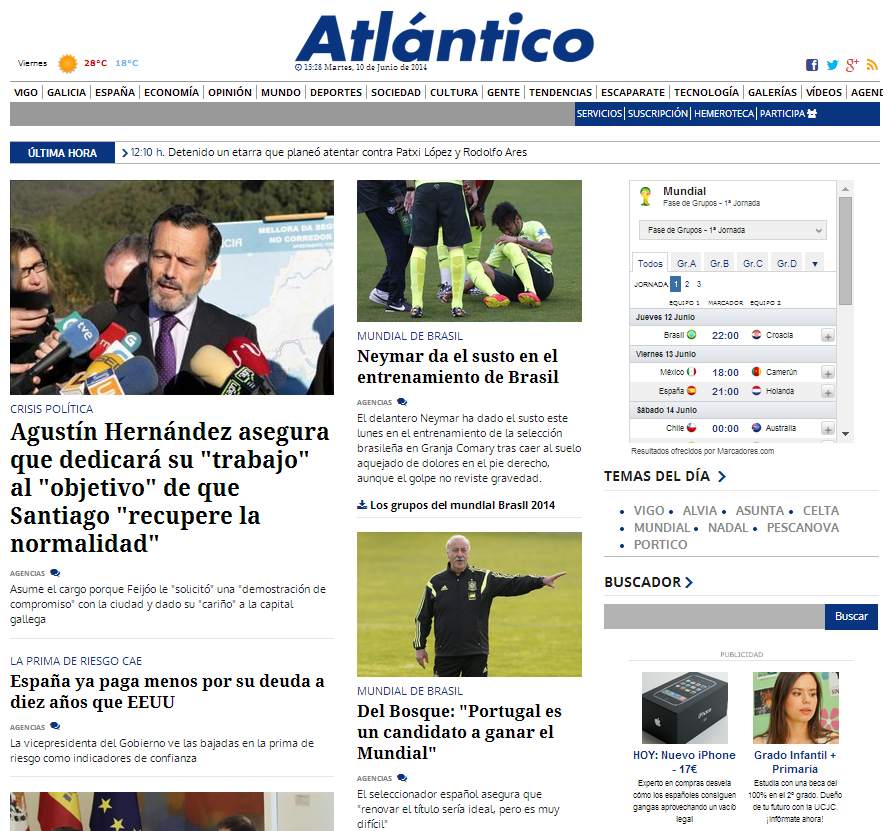The width and height of the screenshot is (889, 831).
Task: Open the SERVICIOS link
Action: pos(599,113)
